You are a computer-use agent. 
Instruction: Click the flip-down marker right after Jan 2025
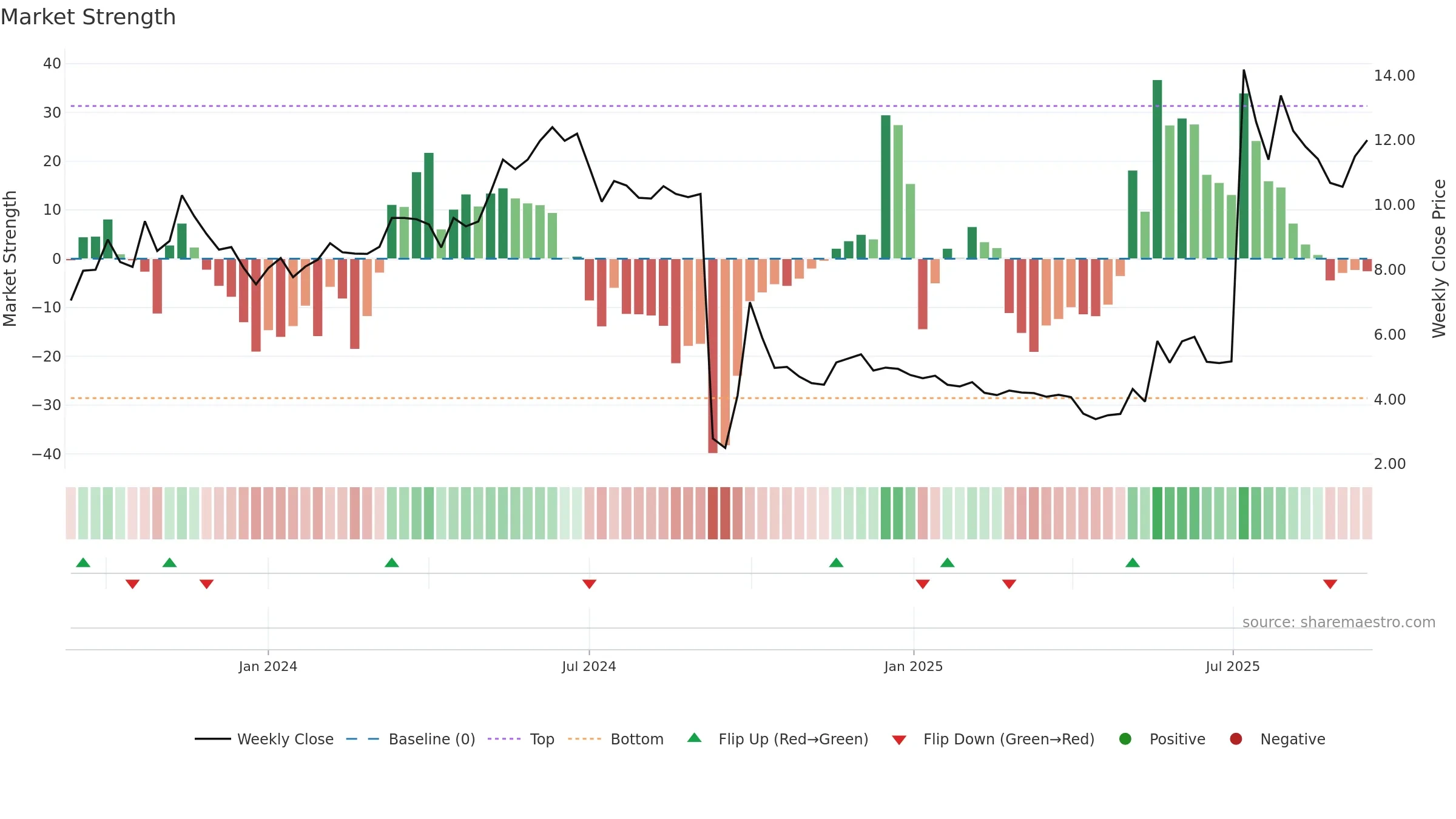pos(923,584)
